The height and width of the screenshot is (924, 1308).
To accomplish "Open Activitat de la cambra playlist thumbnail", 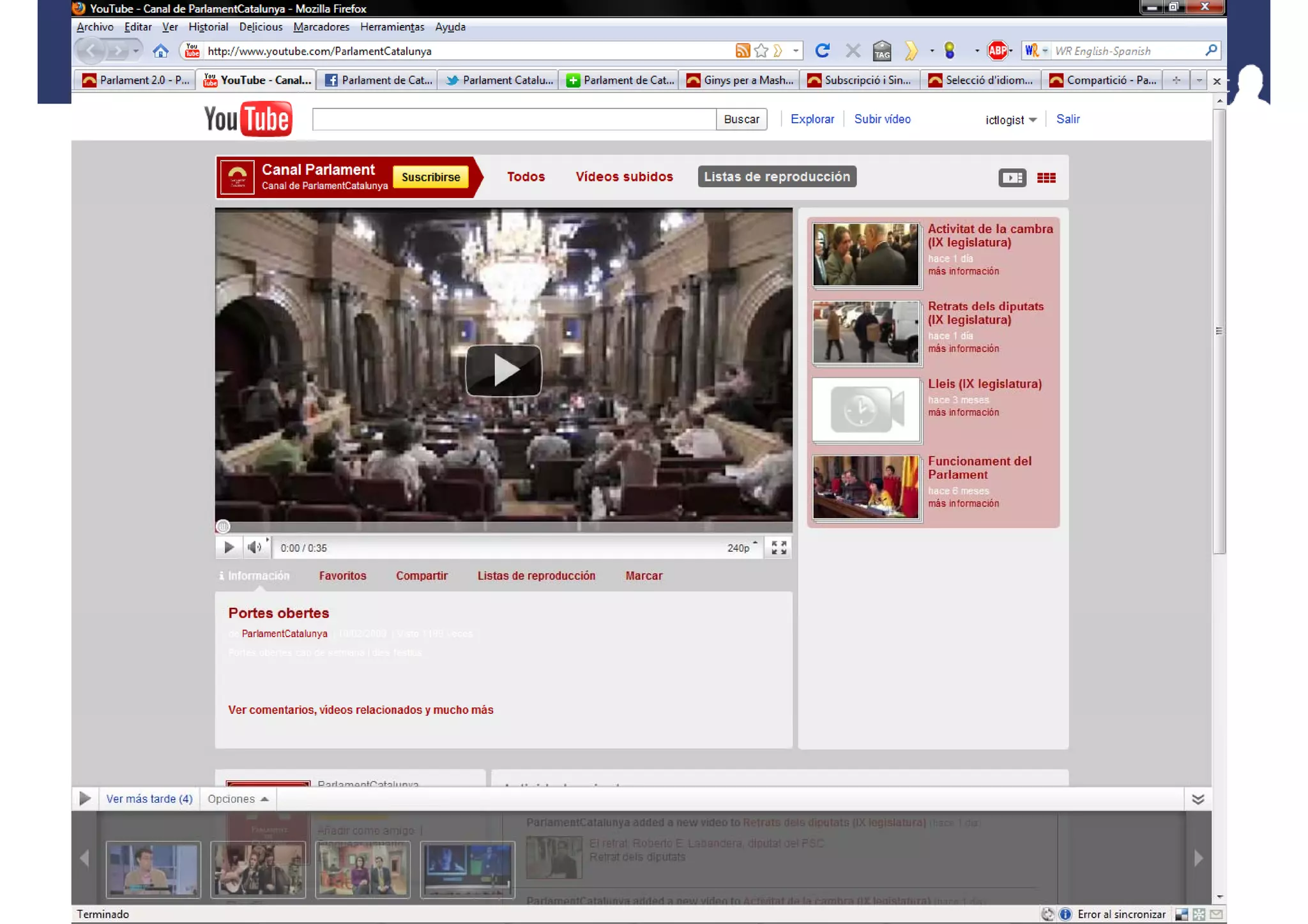I will click(866, 254).
